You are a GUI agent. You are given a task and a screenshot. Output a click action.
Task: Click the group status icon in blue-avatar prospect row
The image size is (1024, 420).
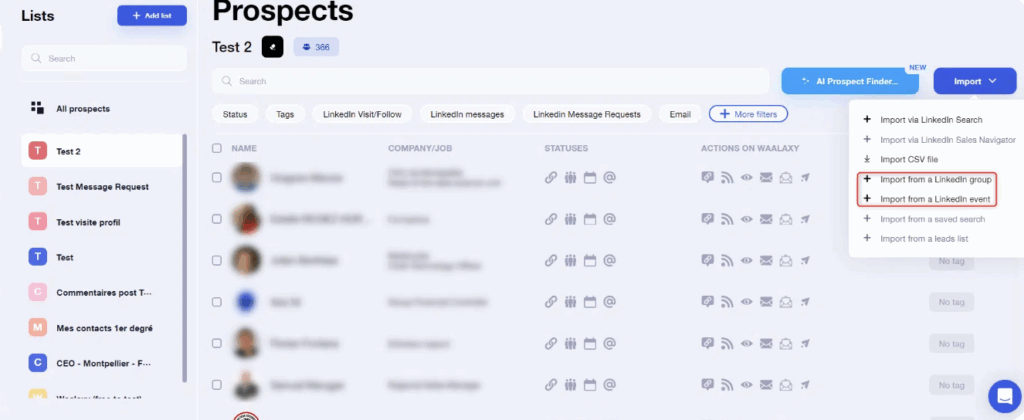[570, 302]
